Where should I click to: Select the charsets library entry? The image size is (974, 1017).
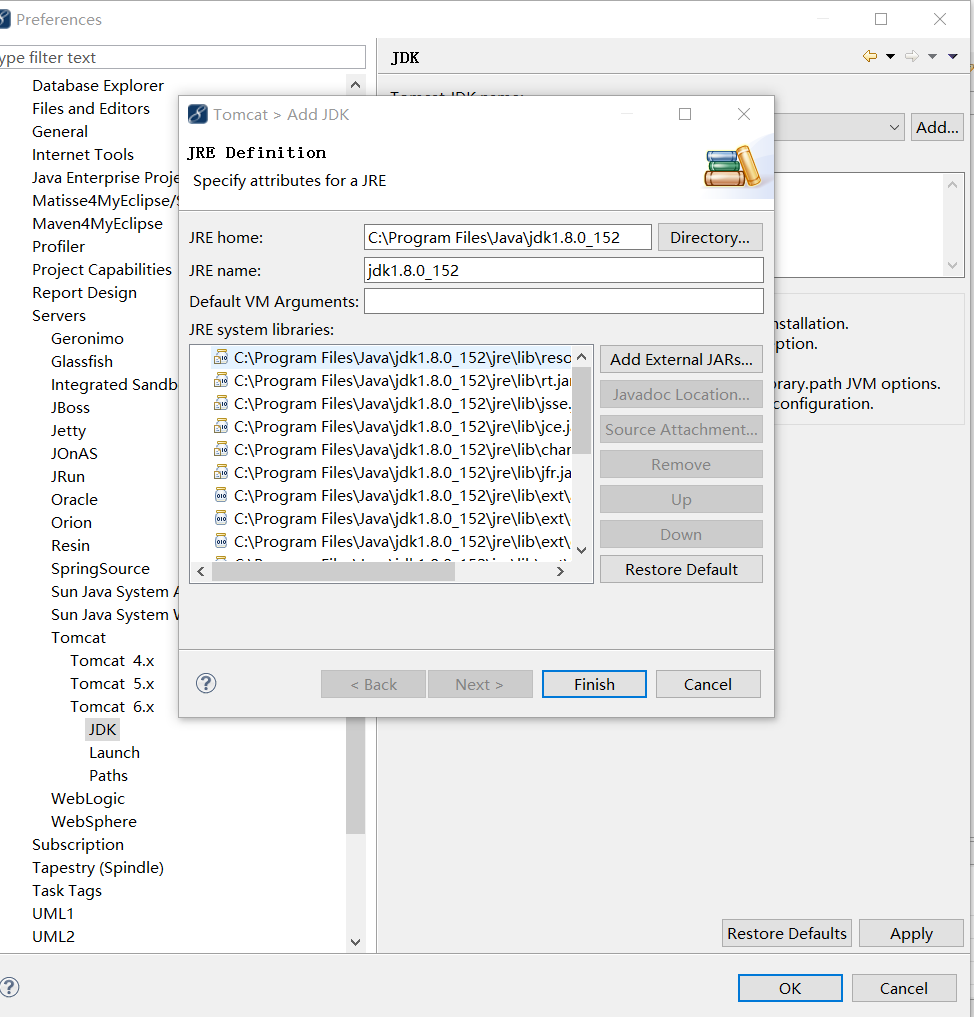click(x=392, y=450)
